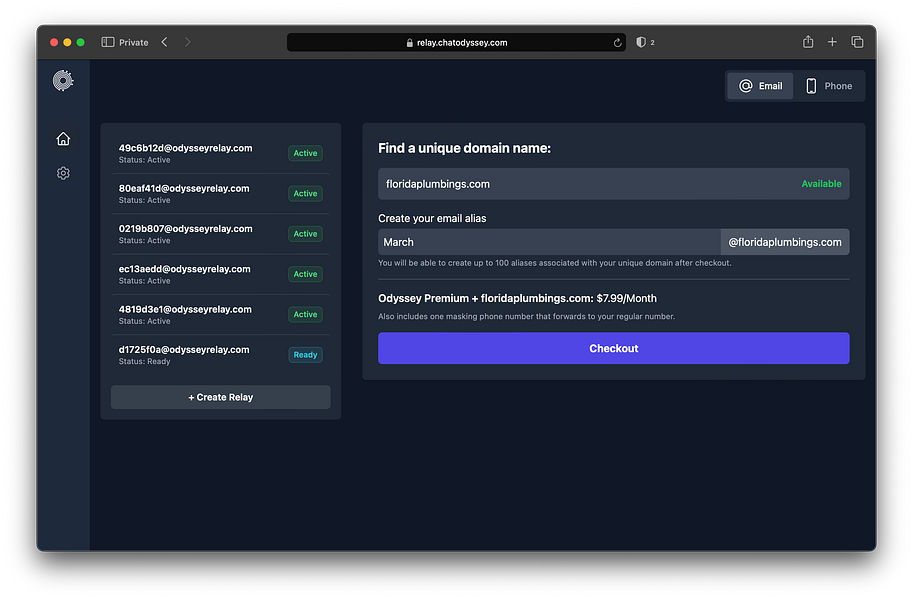Click the 'Create your email alias' label
Screen dimensions: 913x600
pos(432,218)
